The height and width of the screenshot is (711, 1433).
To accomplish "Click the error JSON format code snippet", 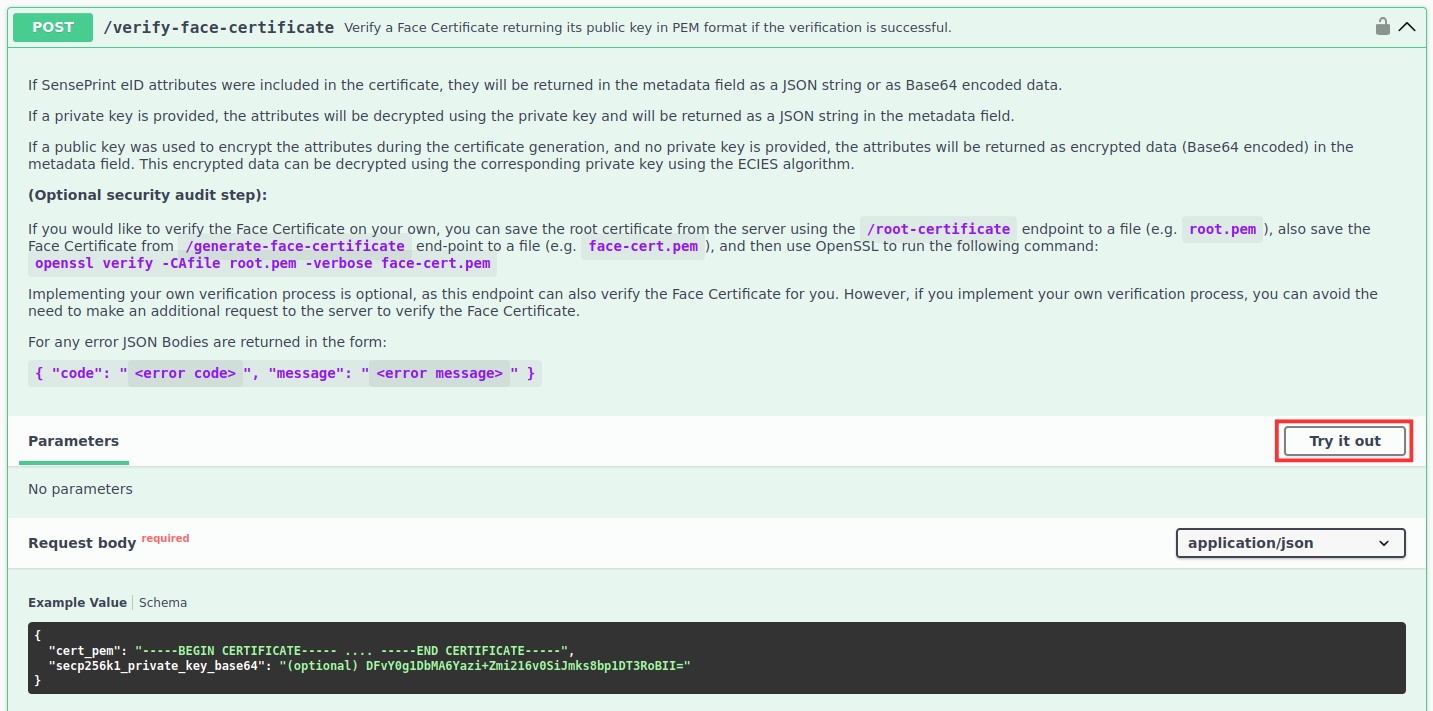I will tap(284, 373).
